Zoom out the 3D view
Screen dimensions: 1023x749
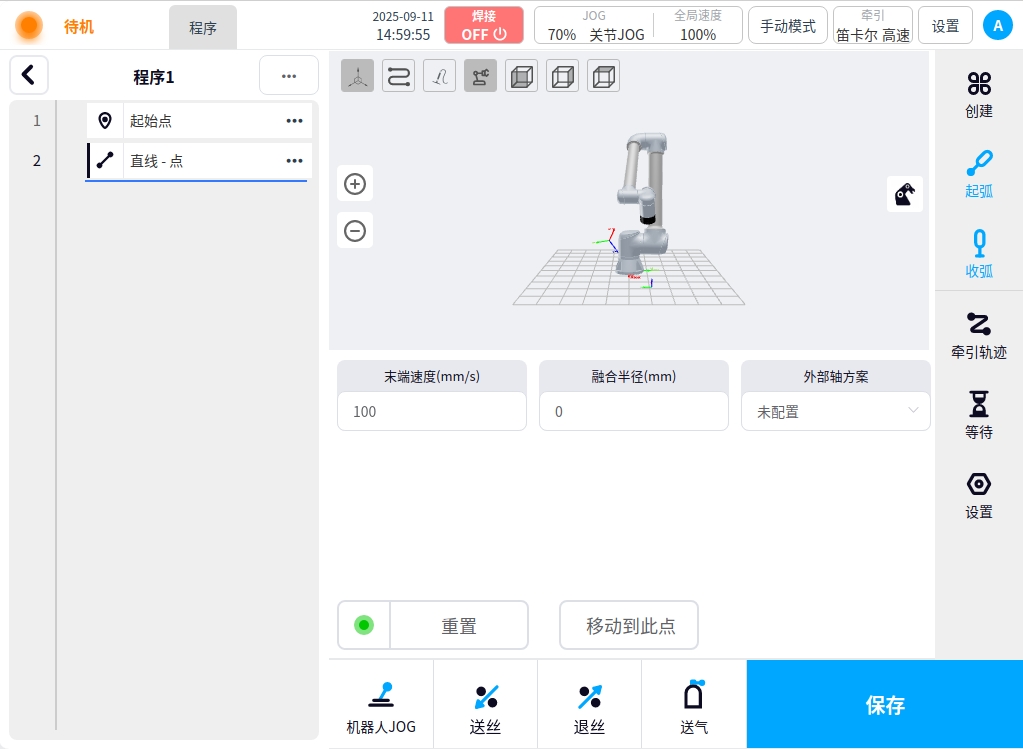[x=355, y=231]
